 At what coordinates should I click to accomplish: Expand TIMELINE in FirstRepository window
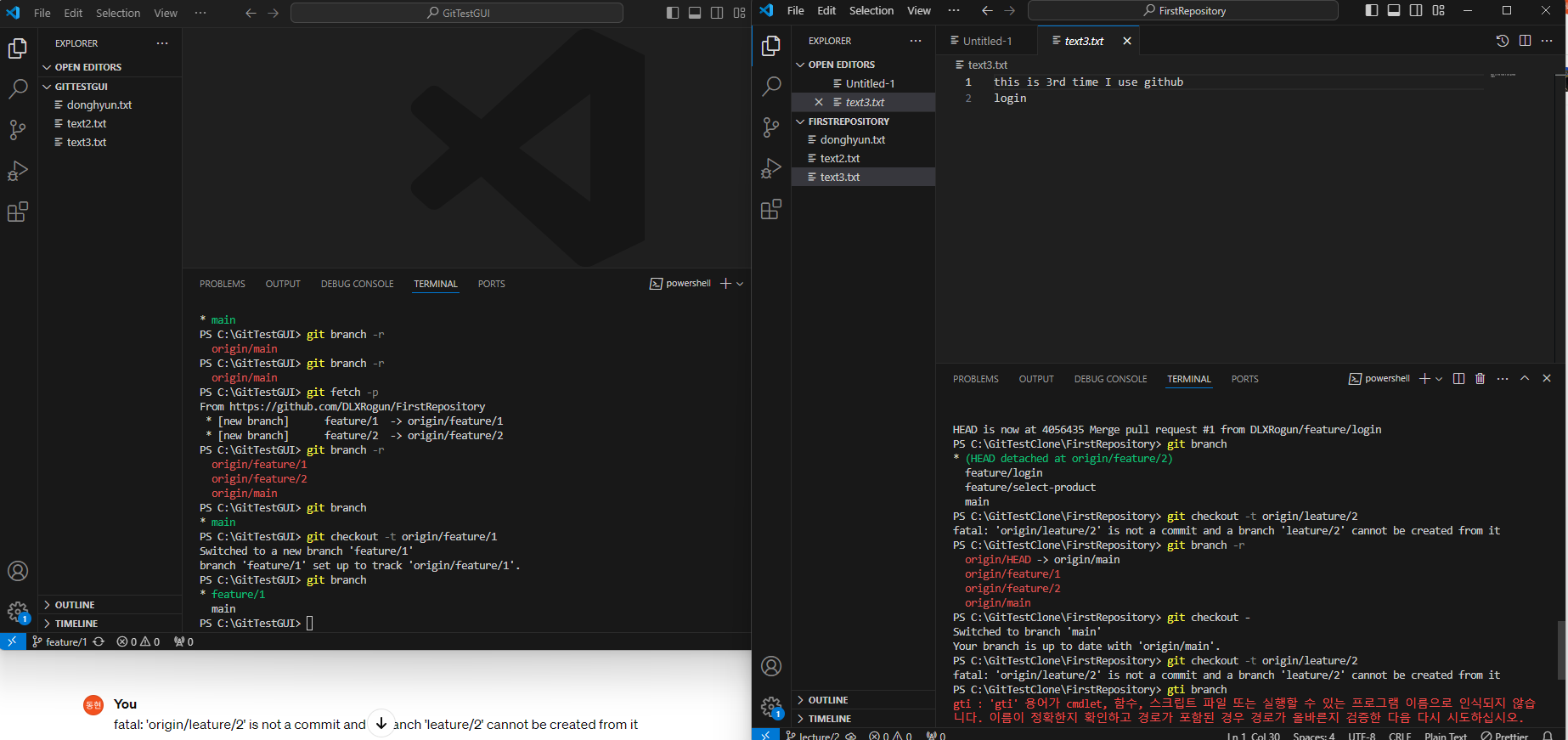[x=863, y=719]
